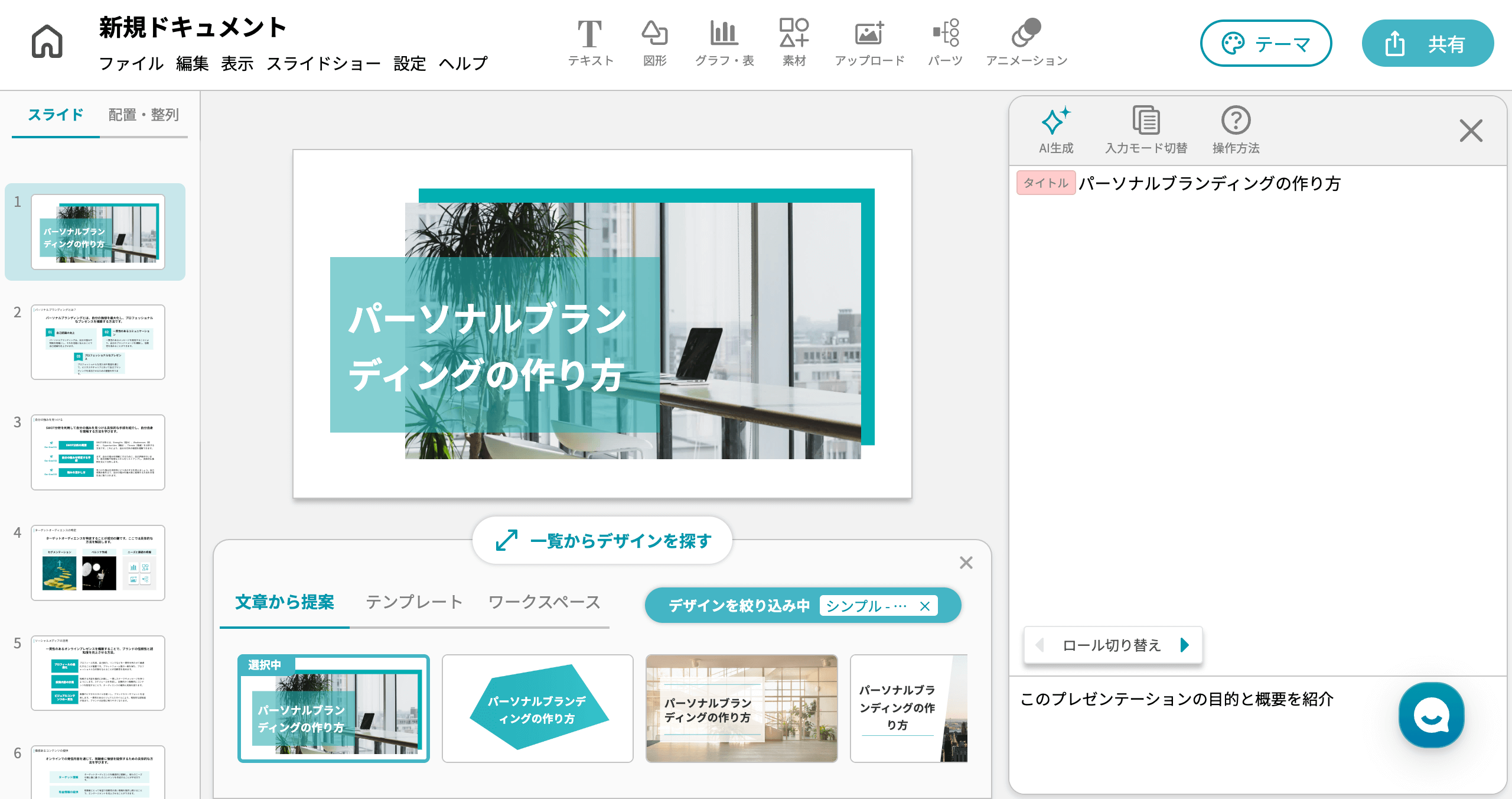Choose the bright office photo design

click(741, 708)
